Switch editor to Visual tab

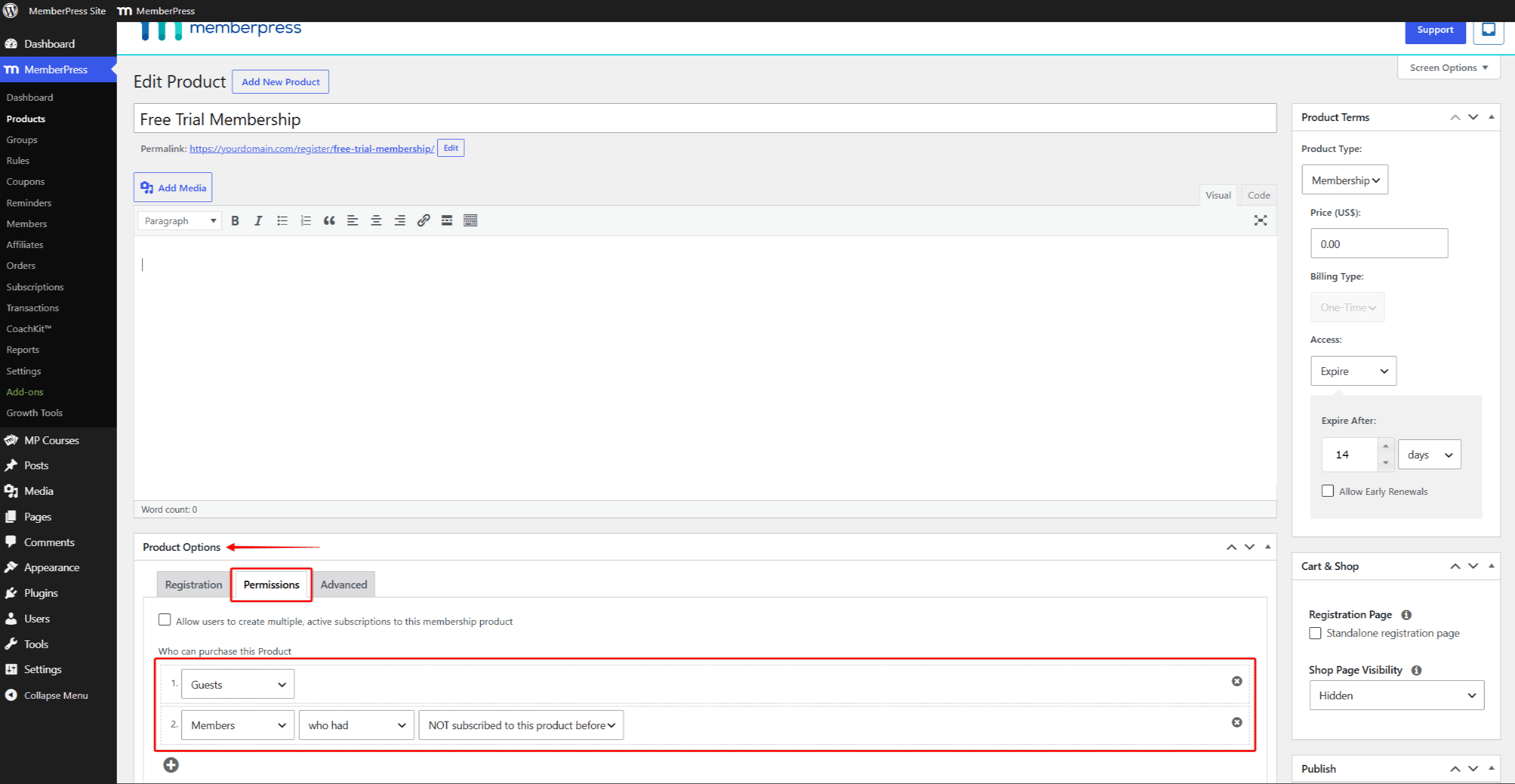point(1218,195)
